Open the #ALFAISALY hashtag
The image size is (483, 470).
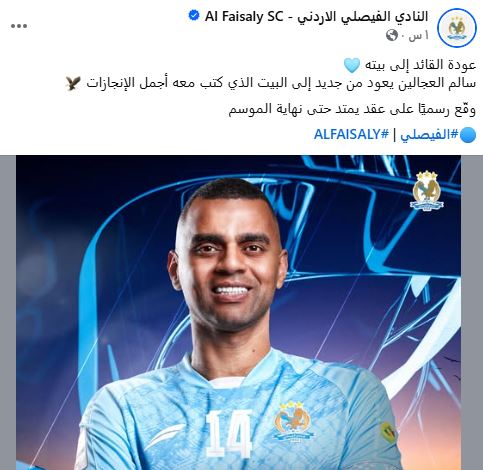point(351,135)
